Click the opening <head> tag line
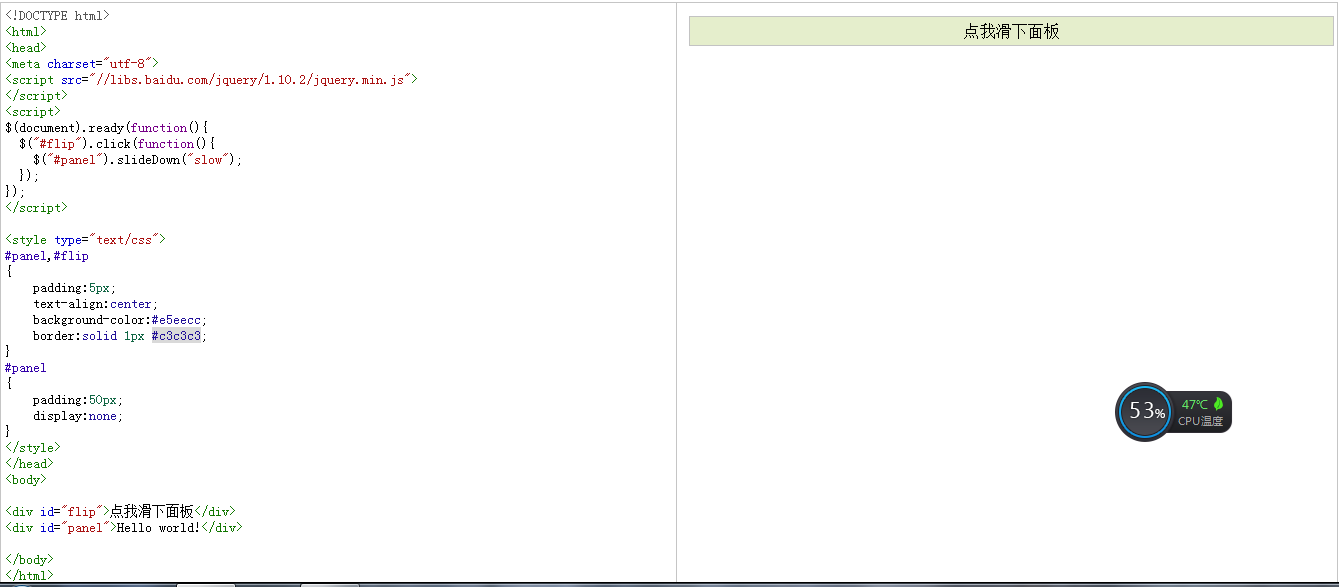This screenshot has height=587, width=1339. pos(26,48)
